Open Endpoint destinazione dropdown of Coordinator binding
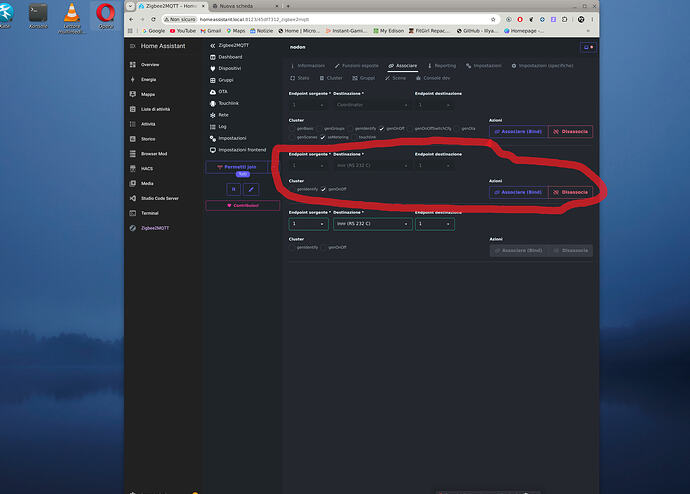 click(435, 105)
